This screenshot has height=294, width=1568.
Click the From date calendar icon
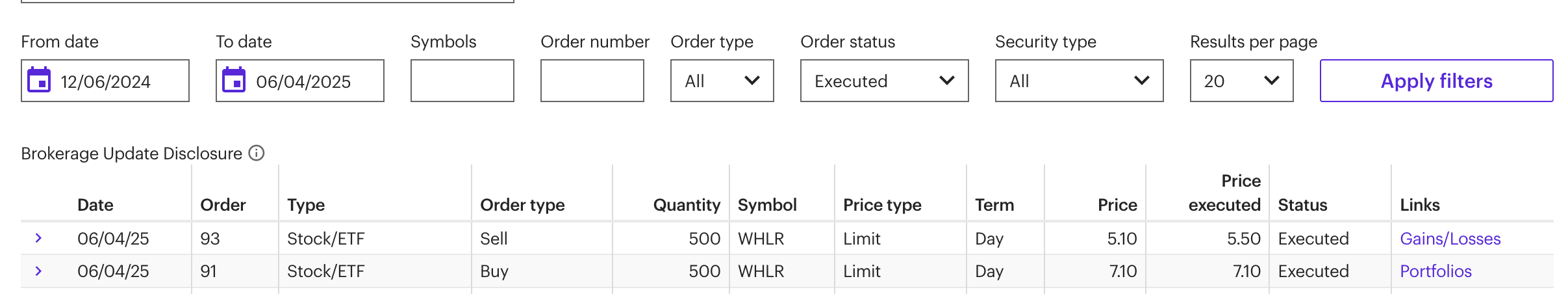click(x=39, y=81)
